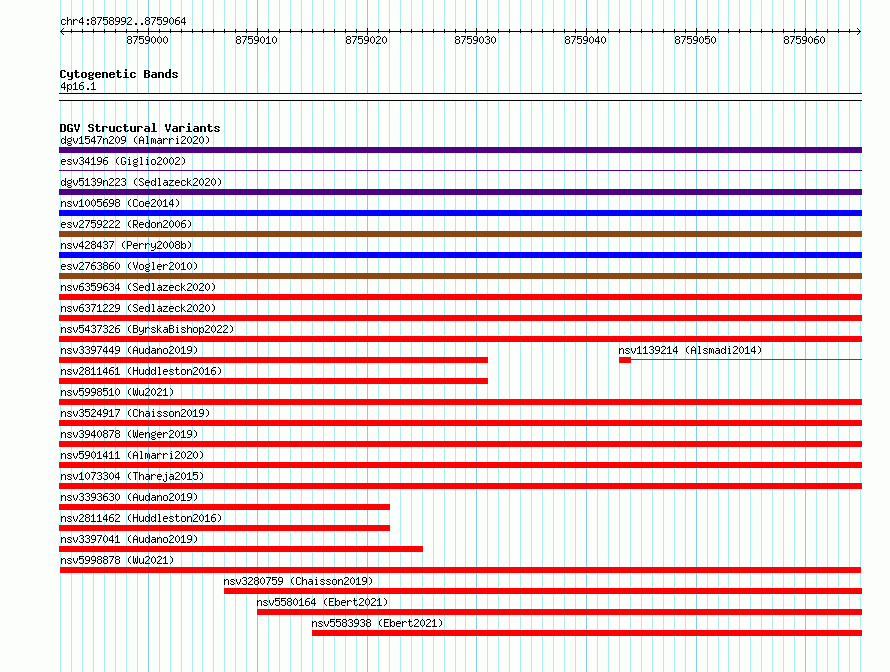
Task: Open variant nsv3397041 (Audano2019)
Action: 129,539
